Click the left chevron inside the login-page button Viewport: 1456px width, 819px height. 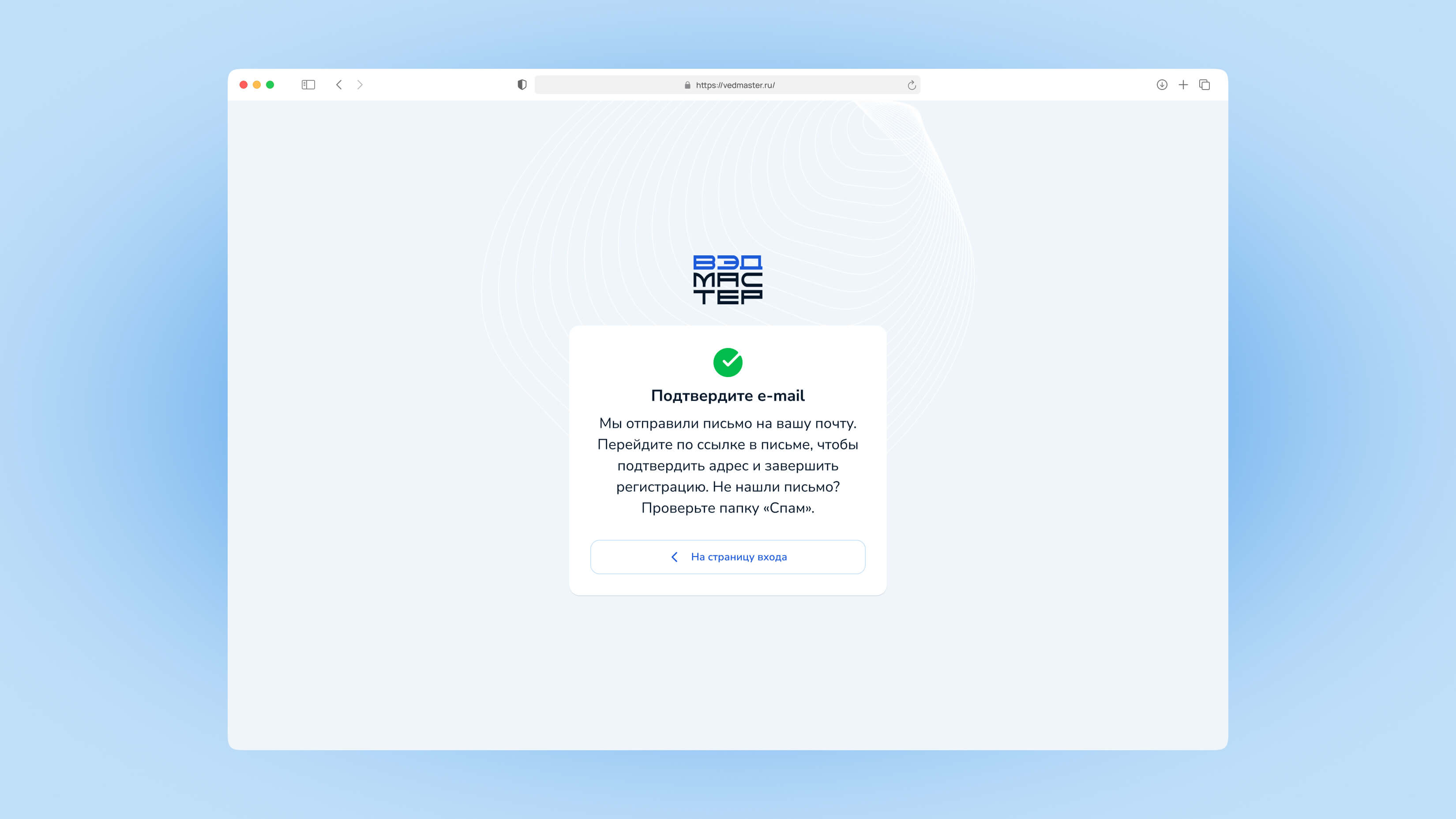[x=674, y=557]
